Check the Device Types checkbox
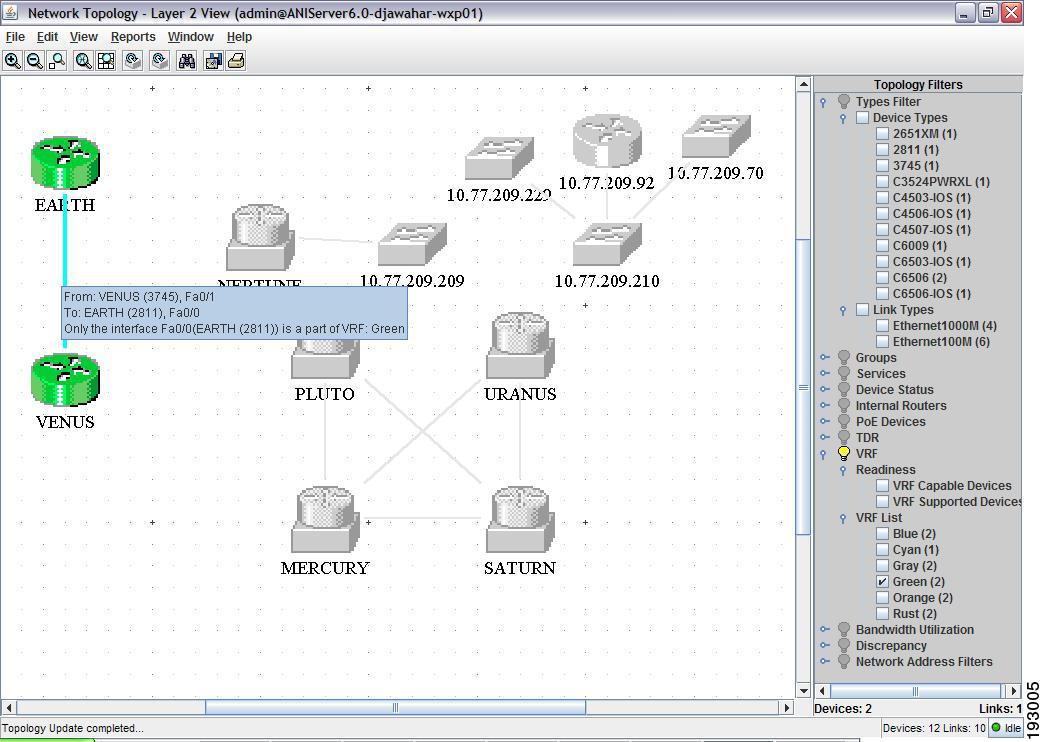Screen dimensions: 1044x742 click(x=861, y=117)
